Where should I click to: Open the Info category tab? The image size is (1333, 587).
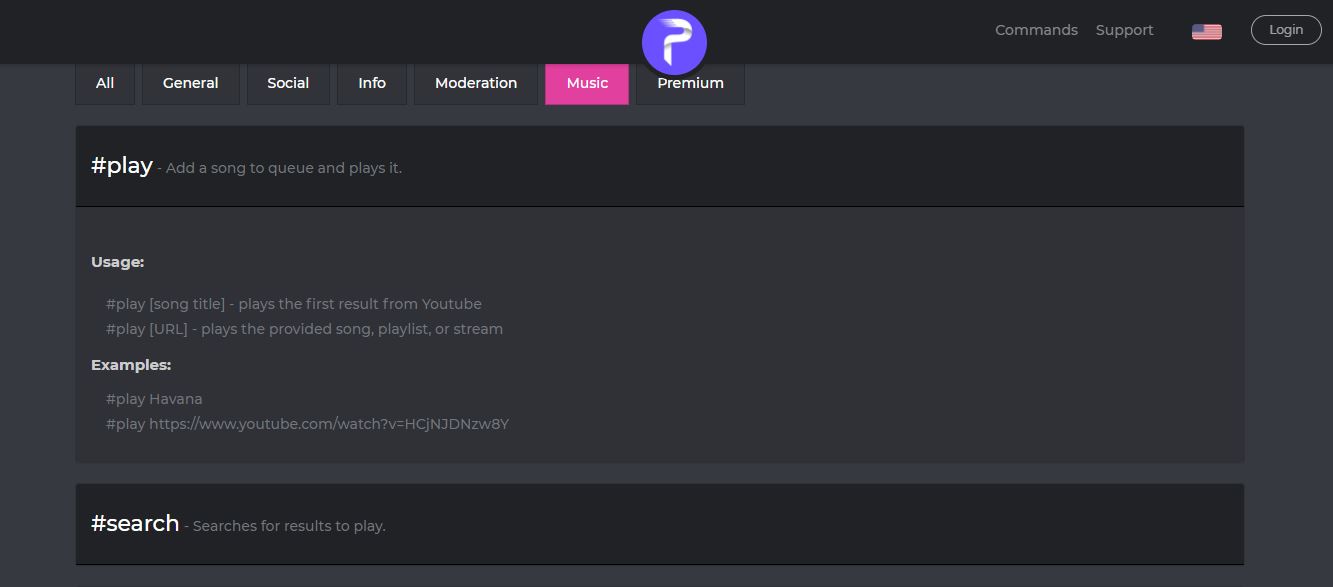[x=372, y=83]
